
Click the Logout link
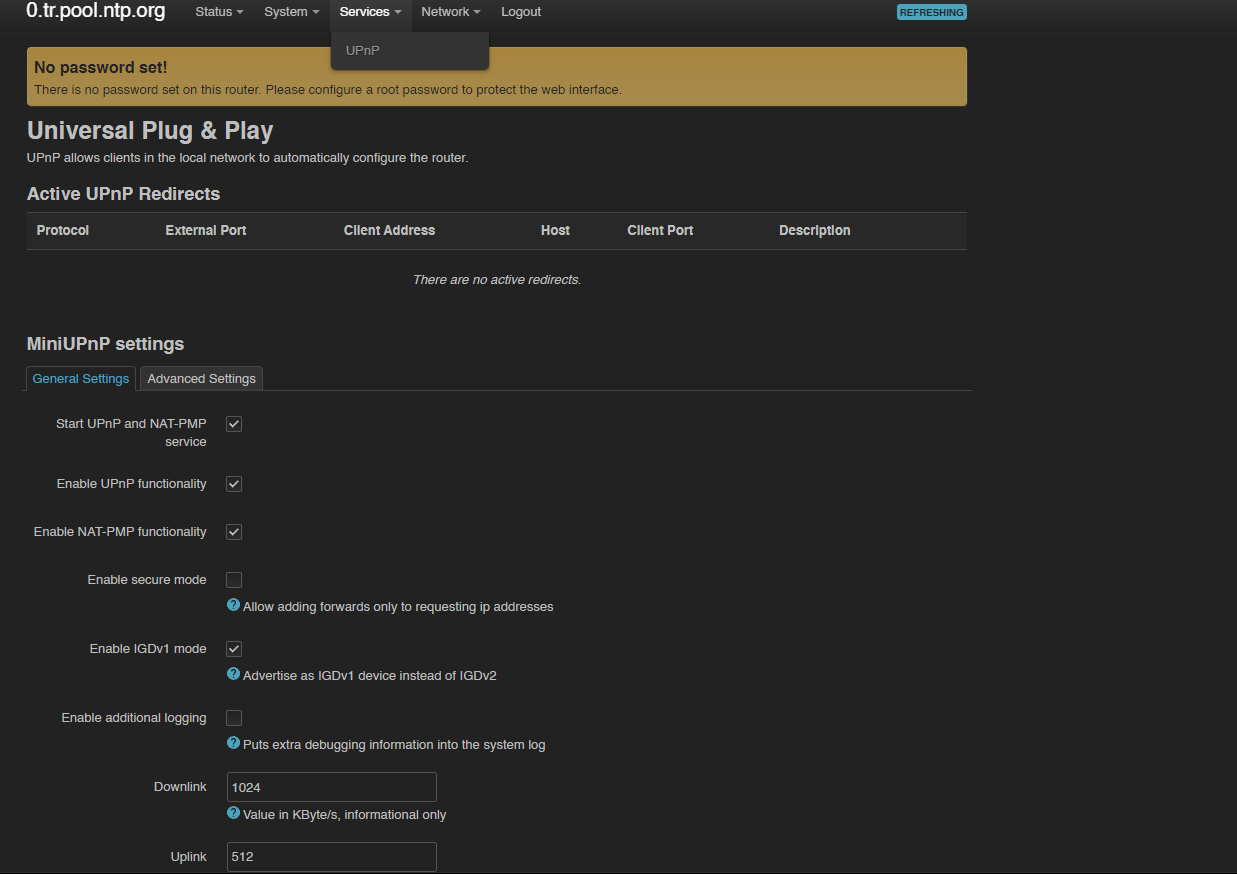(521, 12)
